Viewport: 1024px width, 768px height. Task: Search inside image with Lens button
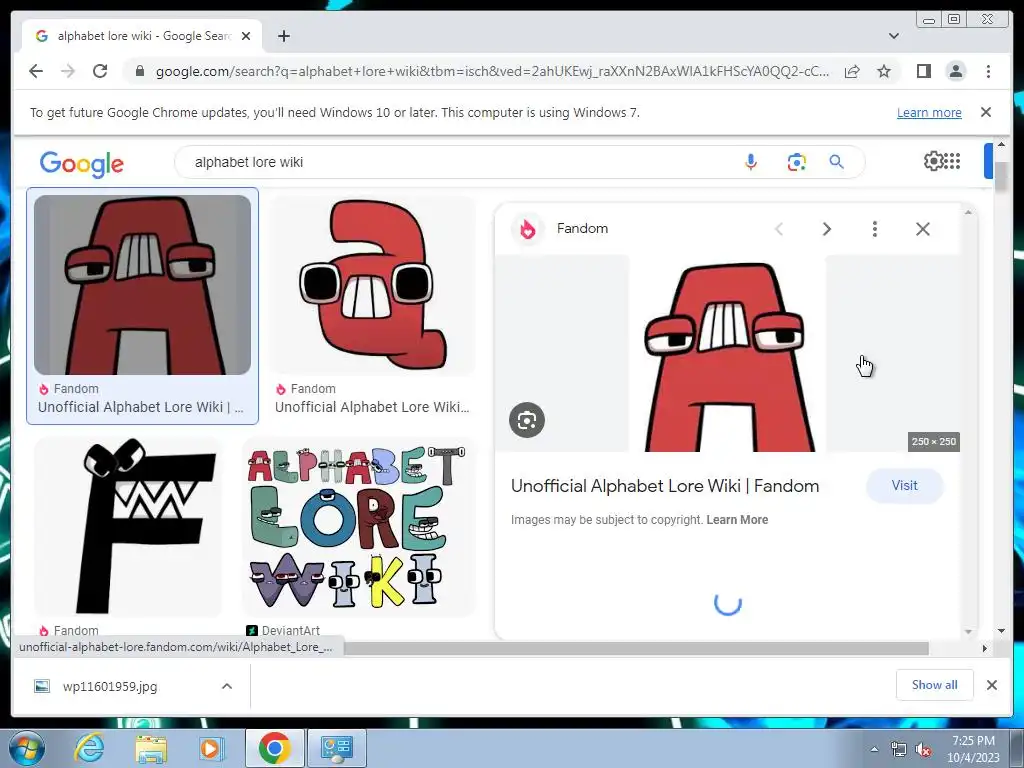[x=527, y=420]
